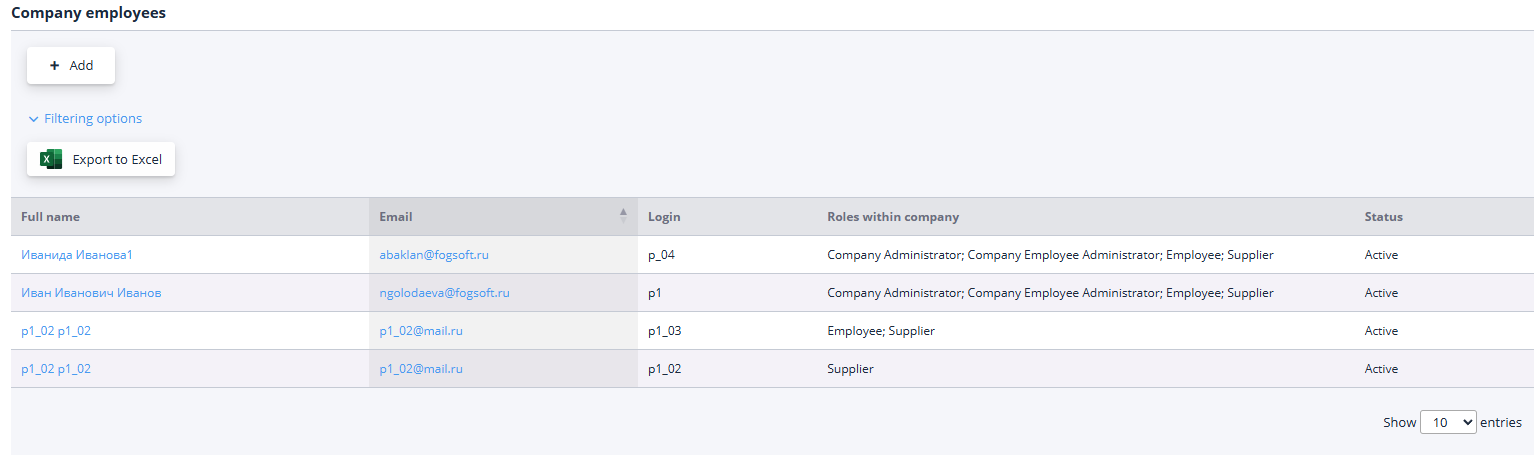Sort by the Roles within company header
This screenshot has width=1536, height=456.
892,217
